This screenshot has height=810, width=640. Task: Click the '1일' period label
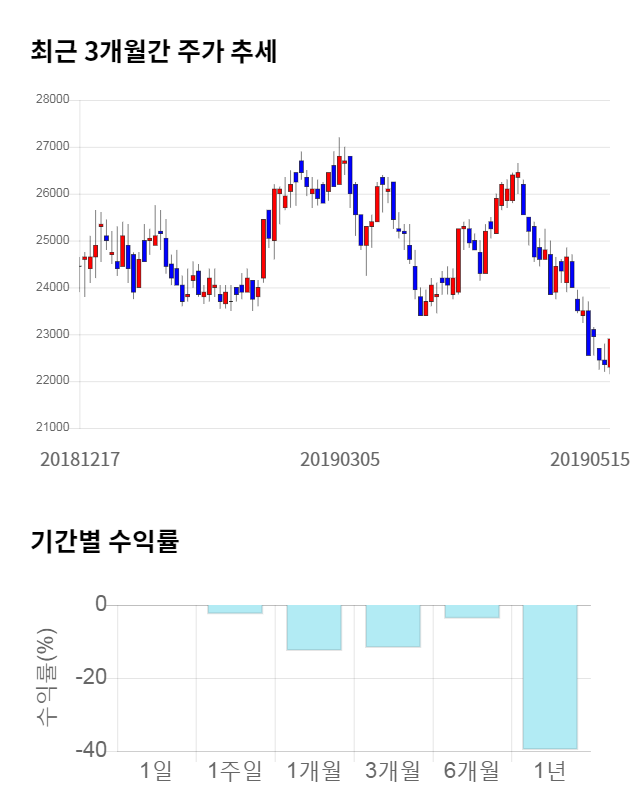(x=156, y=771)
